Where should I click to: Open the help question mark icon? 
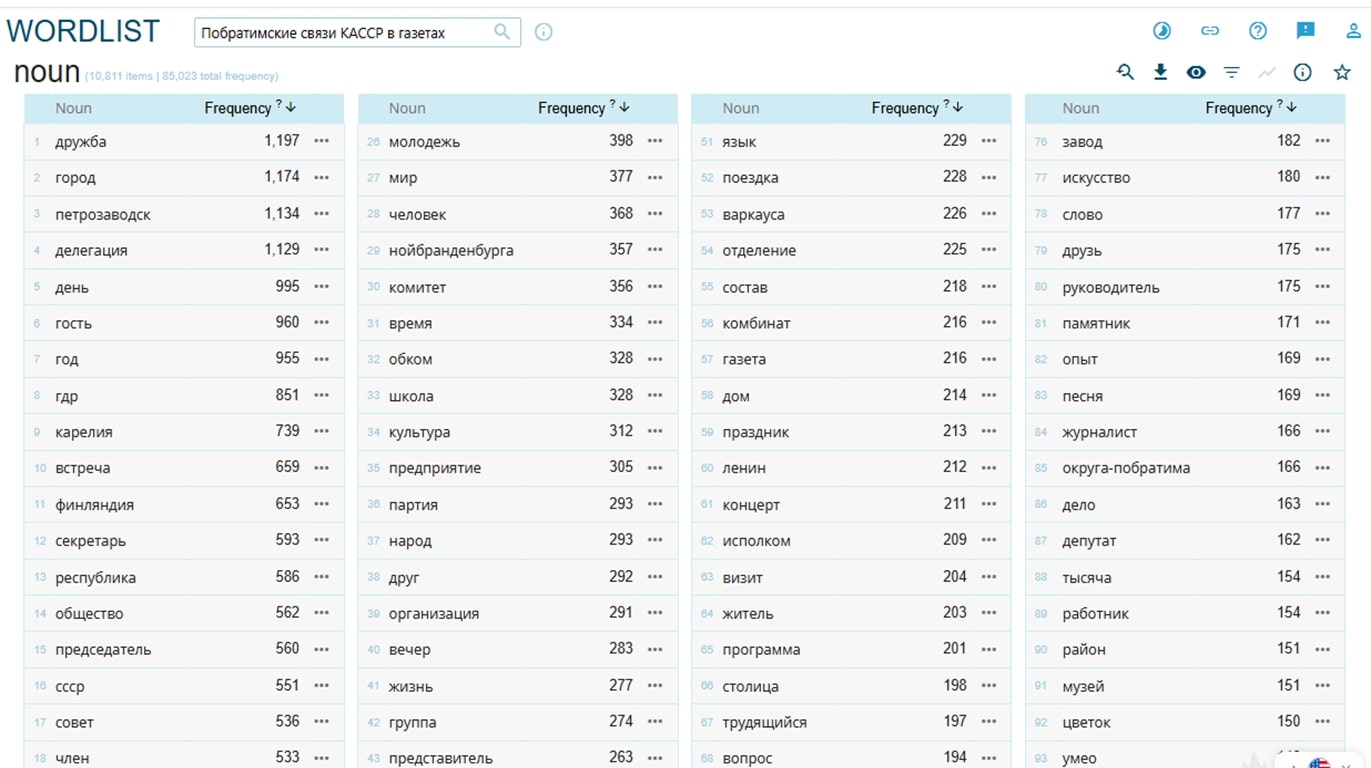(x=1258, y=31)
